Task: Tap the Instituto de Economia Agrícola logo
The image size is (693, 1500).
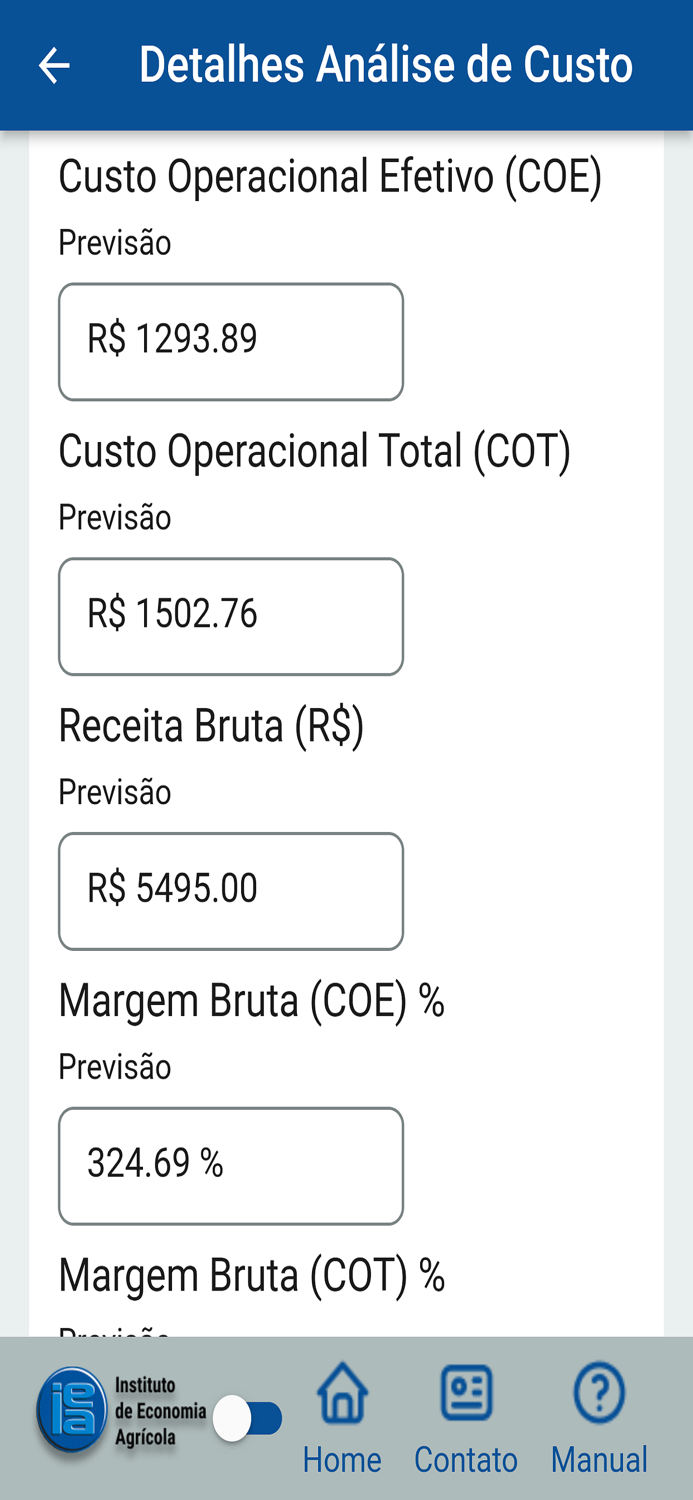Action: 70,1415
